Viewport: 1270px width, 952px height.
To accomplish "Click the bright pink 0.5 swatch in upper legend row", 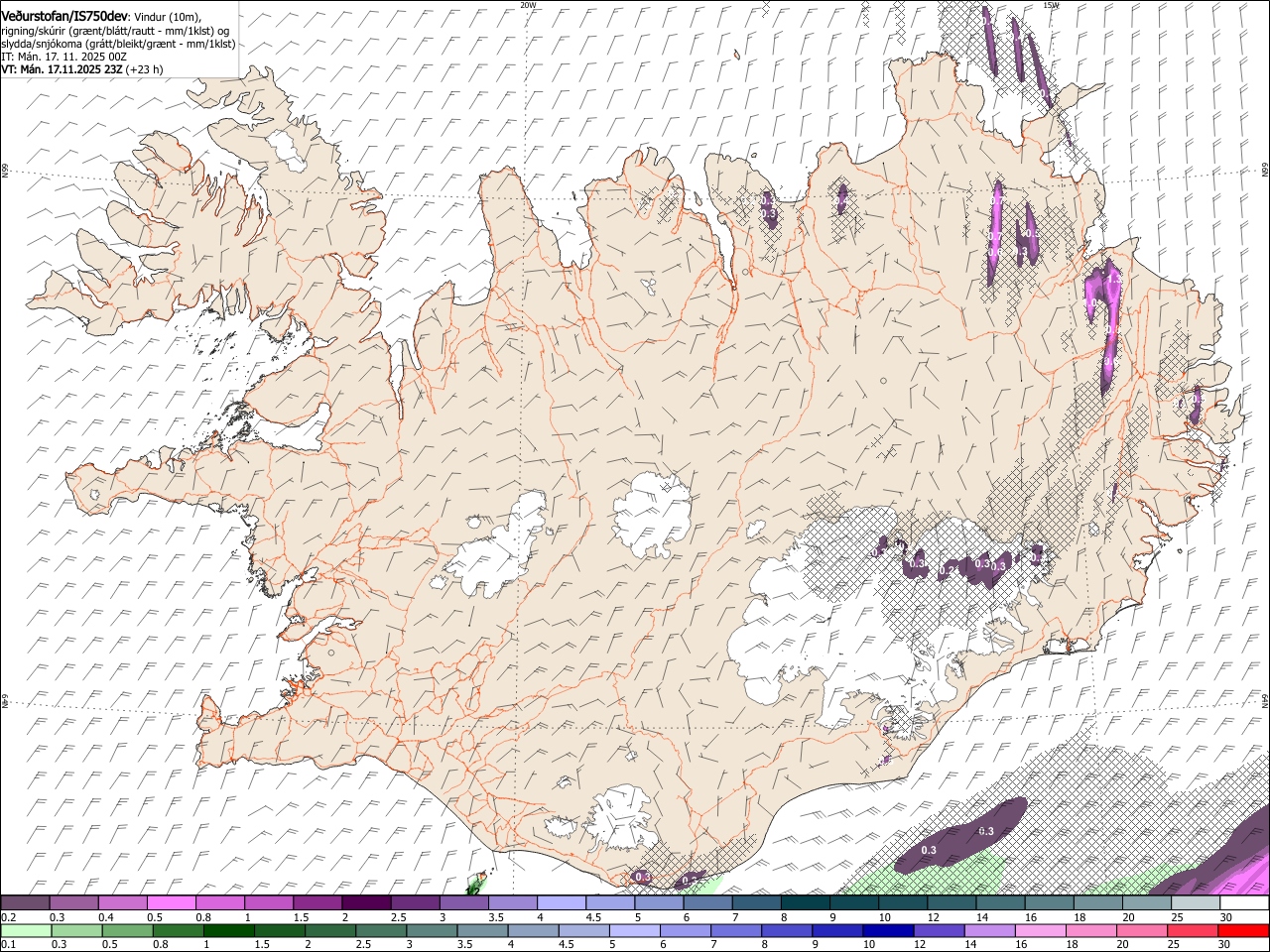I will [x=172, y=903].
